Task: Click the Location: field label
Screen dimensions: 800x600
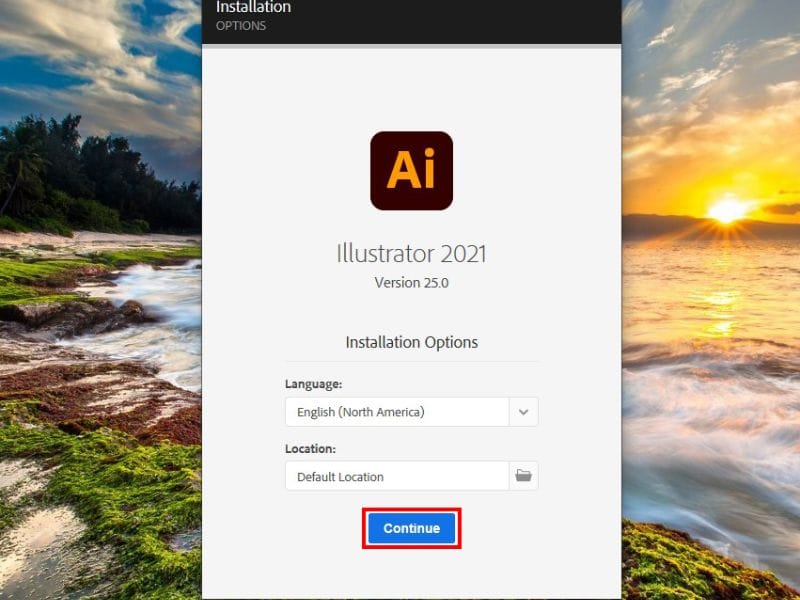Action: click(x=310, y=449)
